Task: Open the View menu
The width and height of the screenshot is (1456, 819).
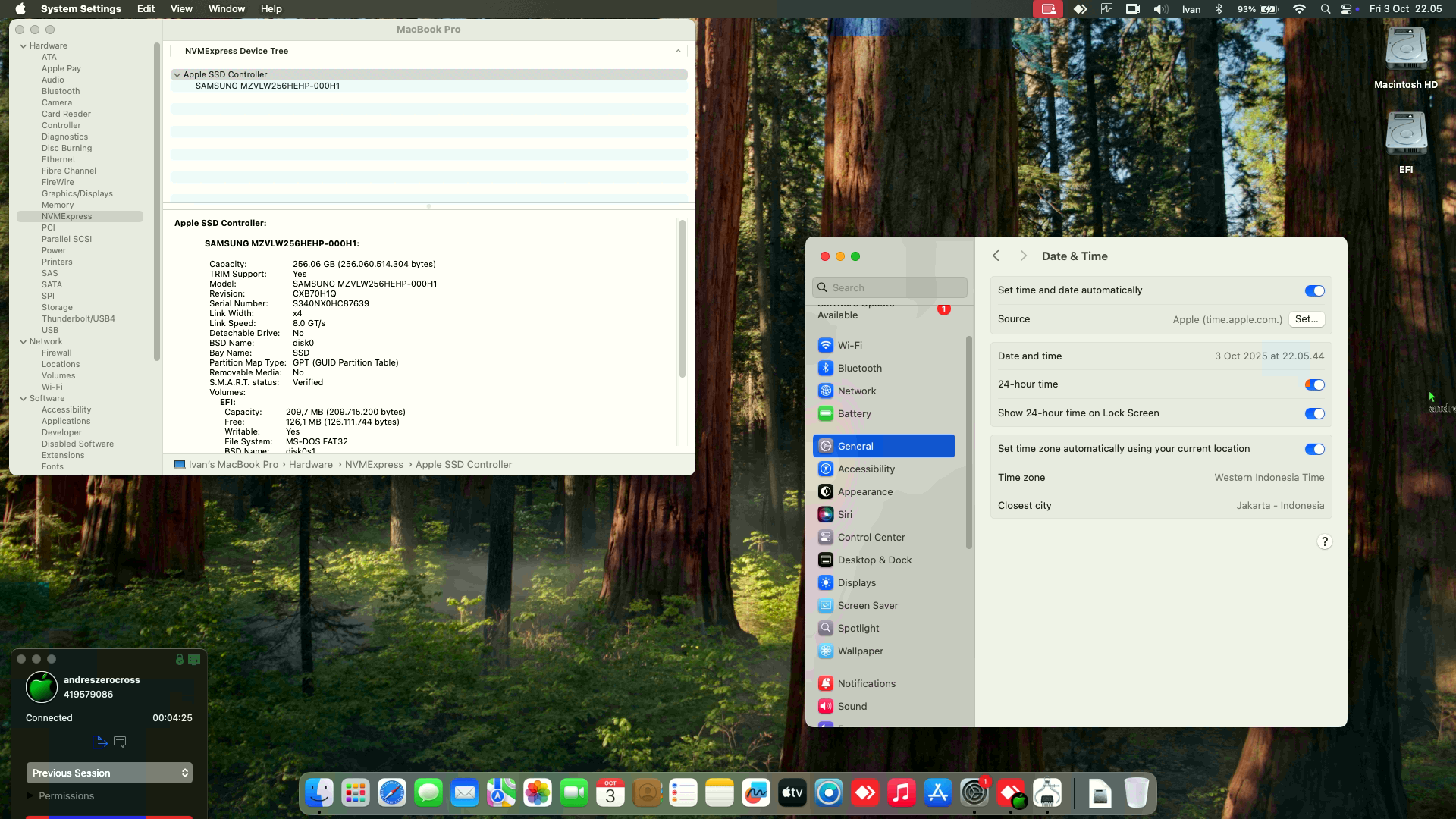Action: (181, 9)
